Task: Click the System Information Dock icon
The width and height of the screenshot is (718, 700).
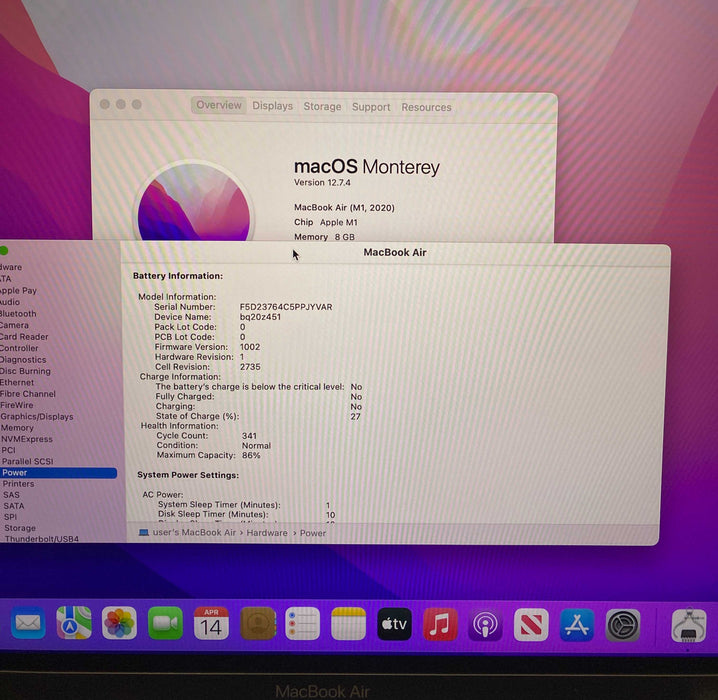Action: (x=689, y=625)
